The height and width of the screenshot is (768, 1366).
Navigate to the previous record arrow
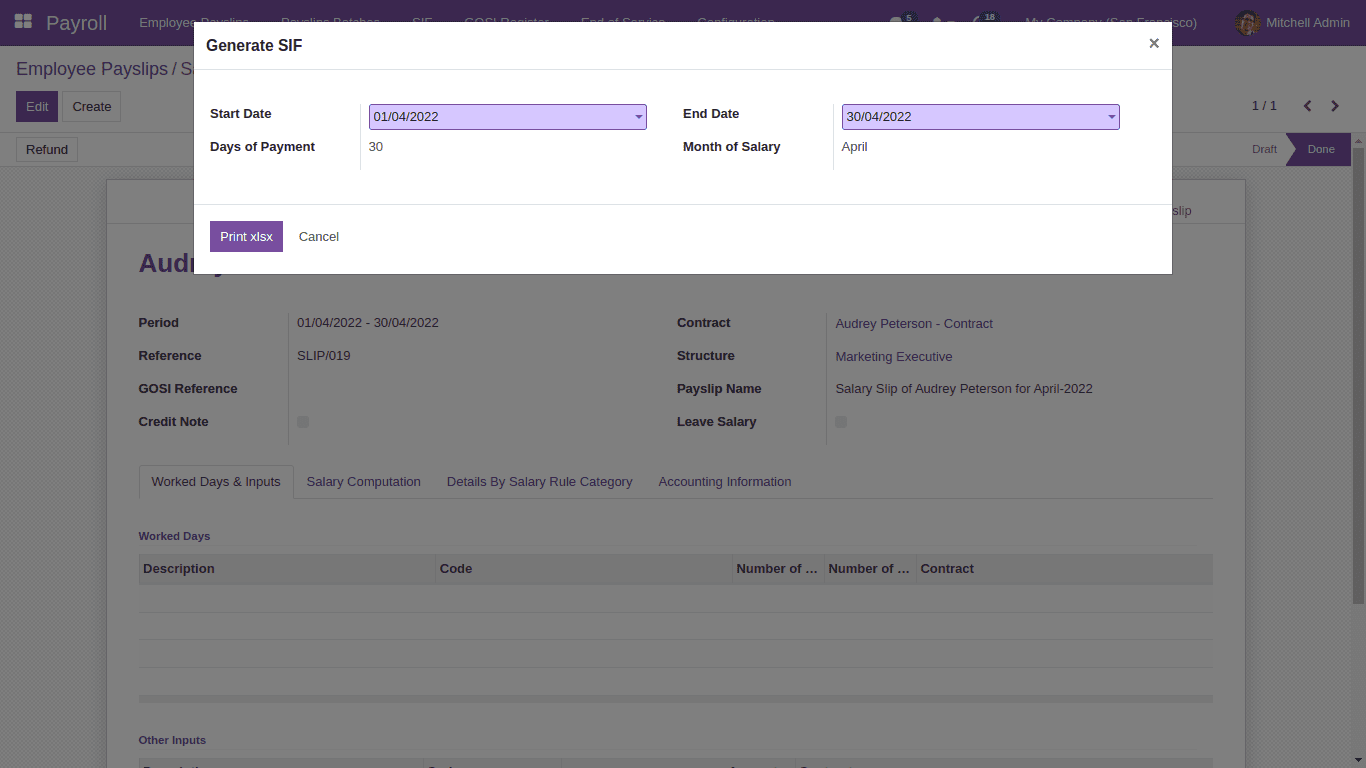[x=1307, y=105]
